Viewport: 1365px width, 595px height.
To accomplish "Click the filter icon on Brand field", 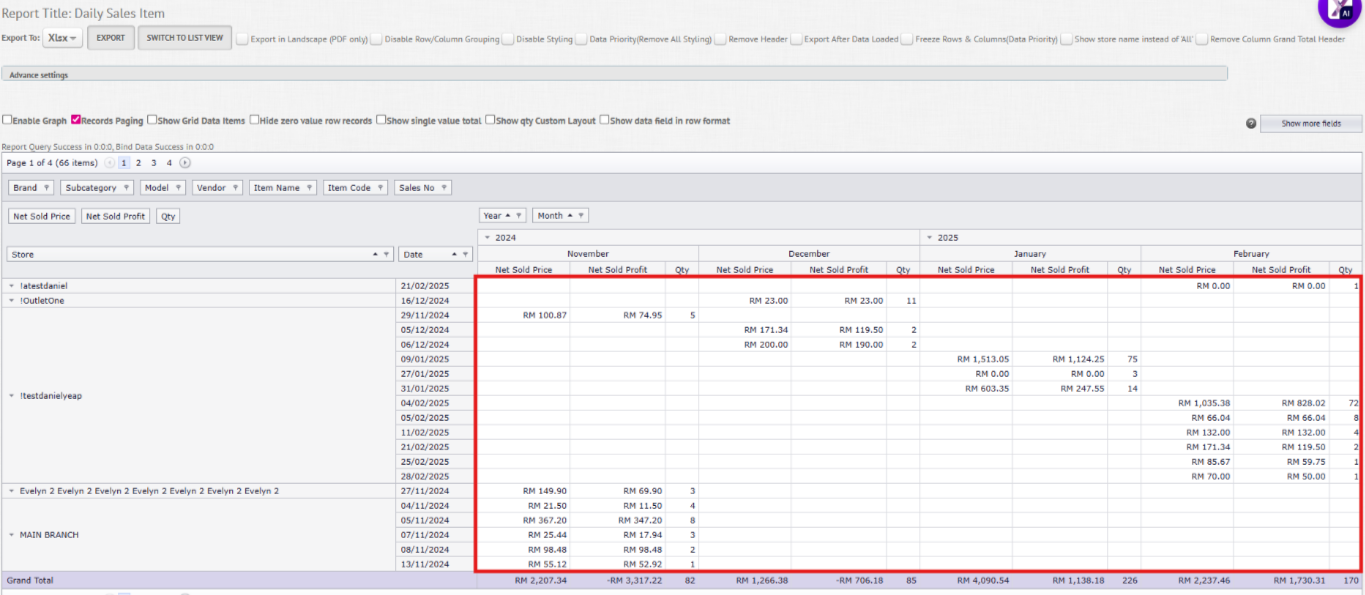I will (x=46, y=188).
